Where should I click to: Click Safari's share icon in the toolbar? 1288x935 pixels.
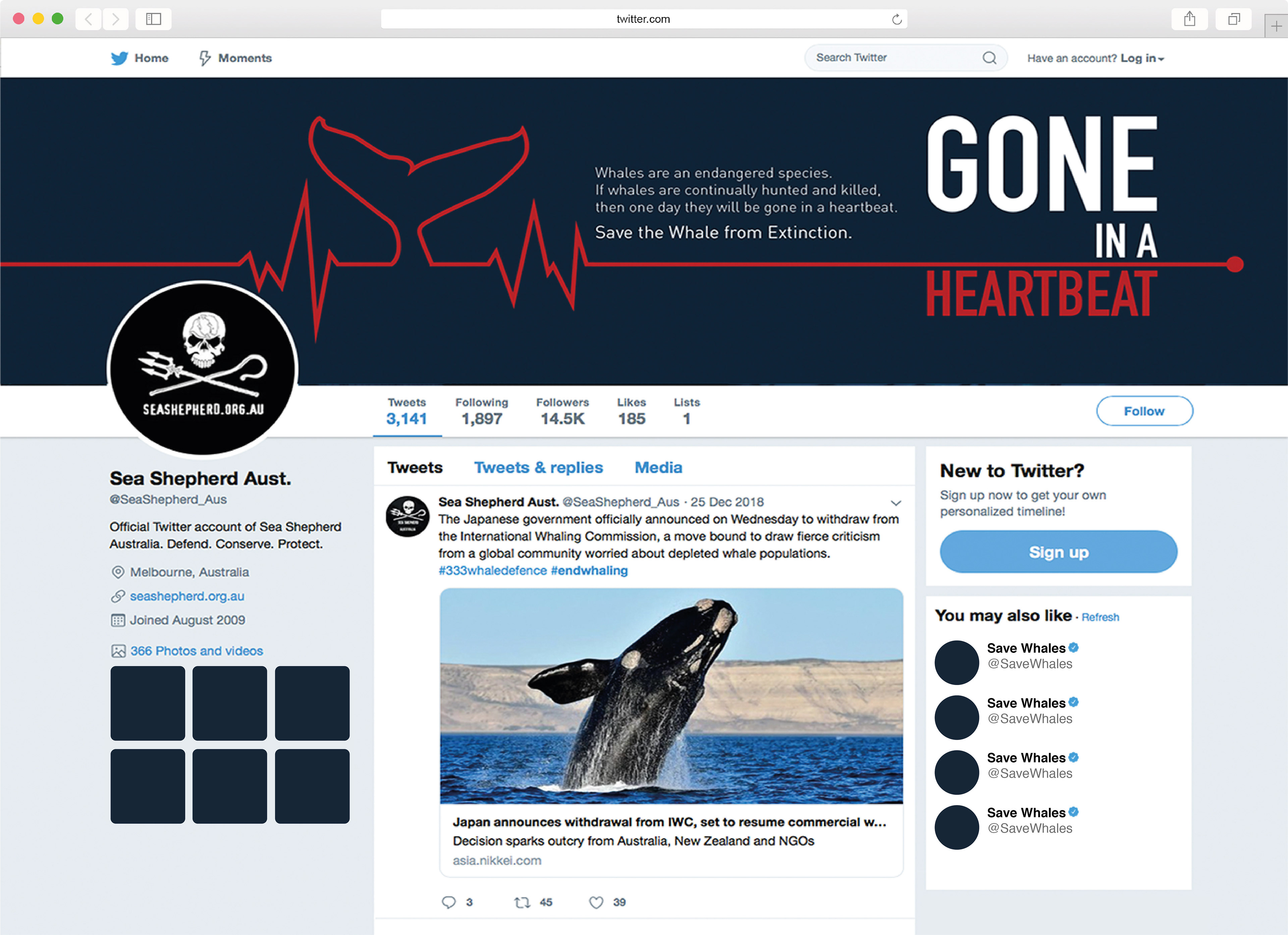[1190, 19]
